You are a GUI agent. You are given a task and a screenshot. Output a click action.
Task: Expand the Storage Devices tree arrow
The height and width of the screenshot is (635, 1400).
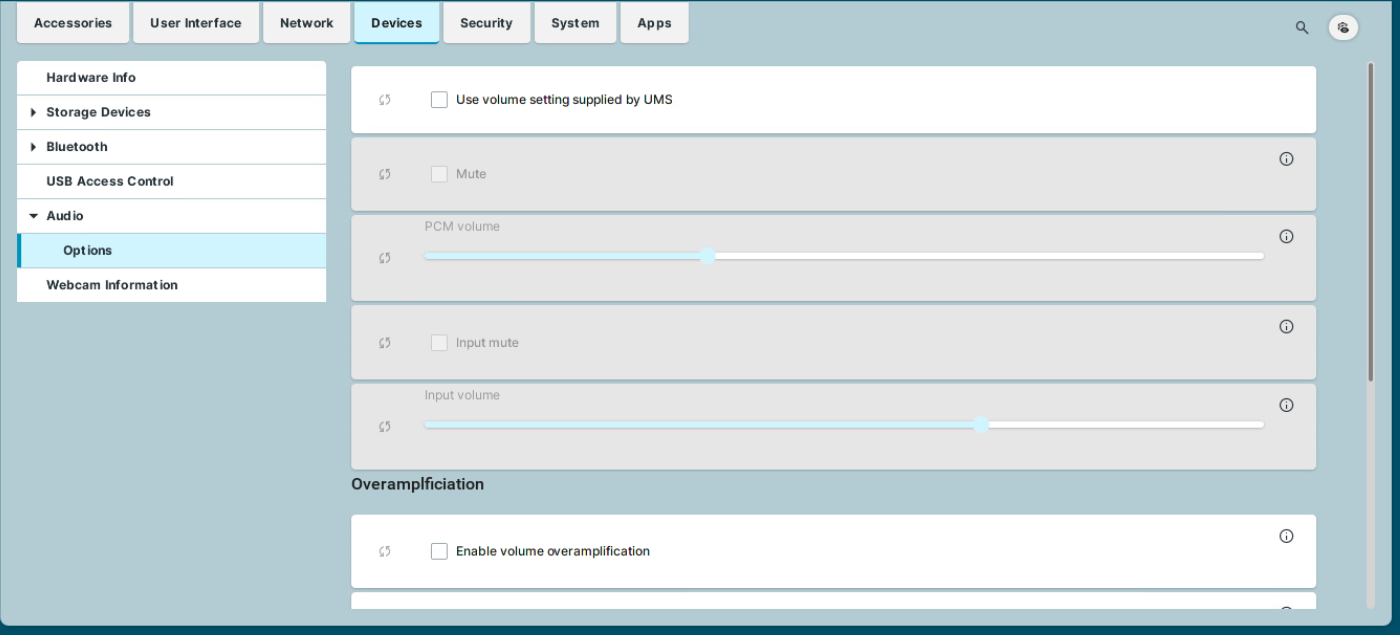pos(33,112)
